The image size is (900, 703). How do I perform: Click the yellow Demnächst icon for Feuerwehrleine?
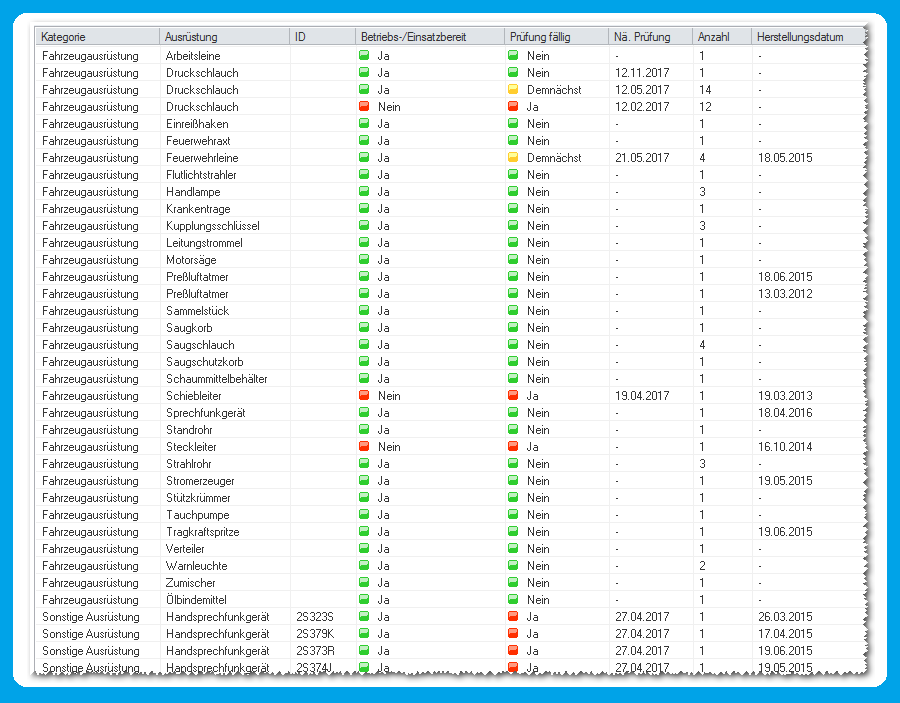click(x=515, y=158)
